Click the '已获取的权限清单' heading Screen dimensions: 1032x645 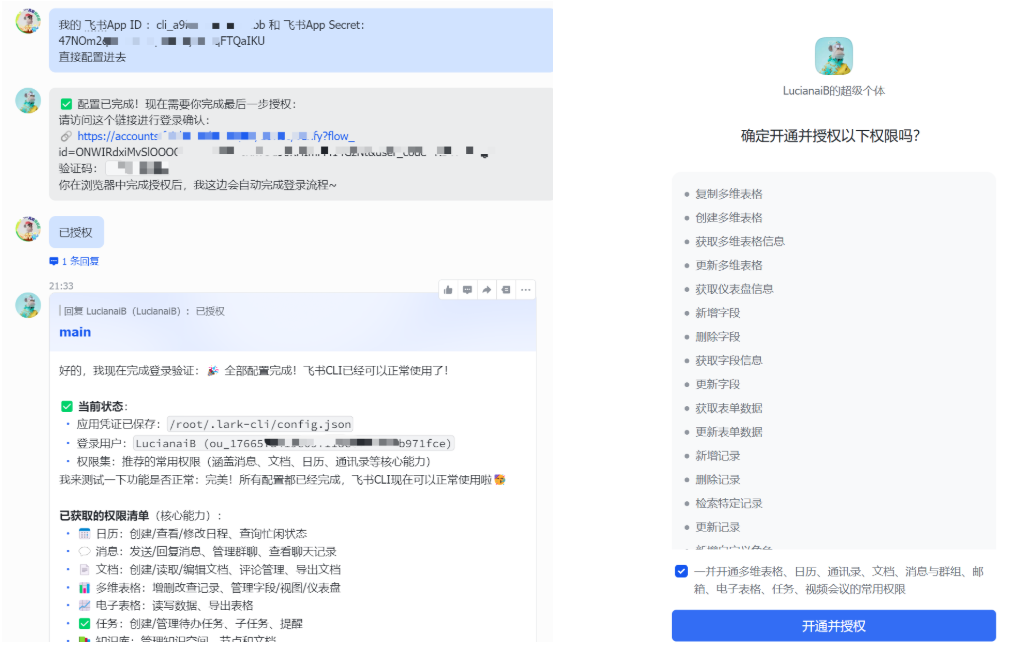coord(104,516)
